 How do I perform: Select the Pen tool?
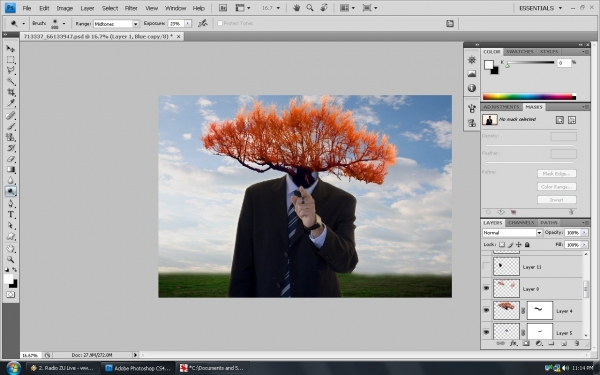[x=10, y=203]
